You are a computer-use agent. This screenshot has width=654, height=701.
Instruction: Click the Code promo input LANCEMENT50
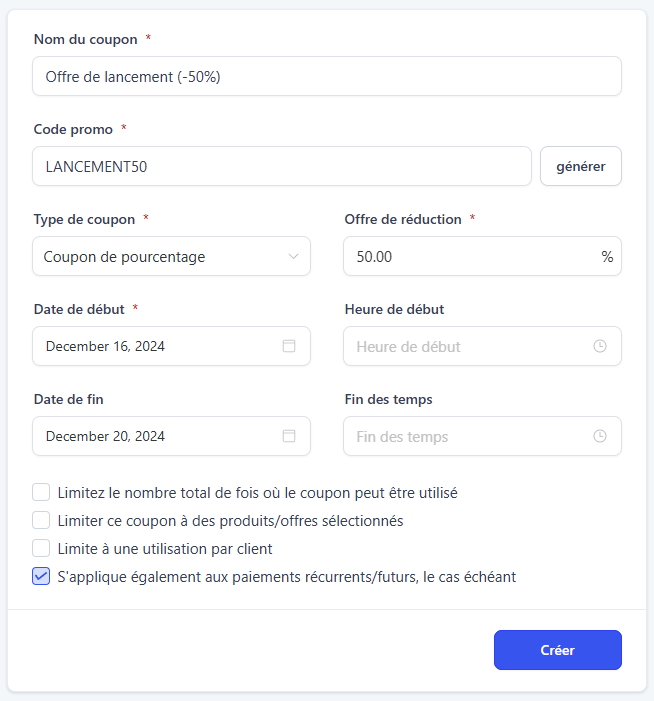point(282,166)
